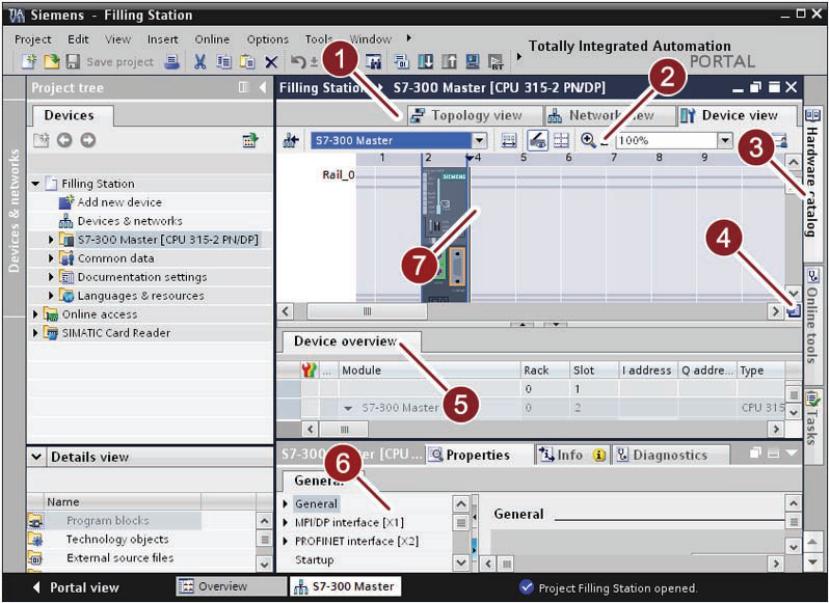Image resolution: width=829 pixels, height=603 pixels.
Task: Click pane split down-arrow above Device overview
Action: click(x=556, y=324)
